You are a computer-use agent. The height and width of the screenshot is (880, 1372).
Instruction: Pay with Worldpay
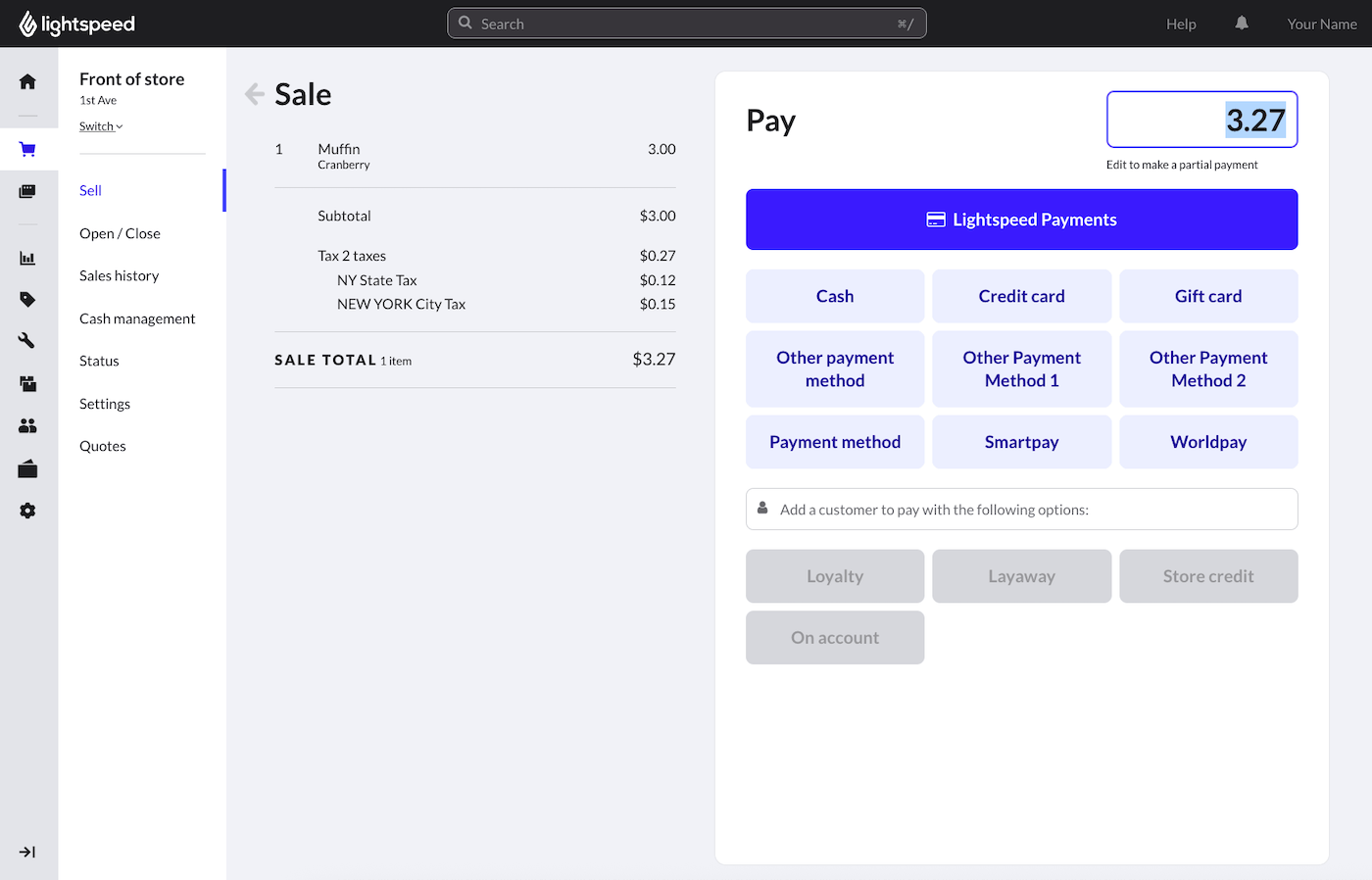[x=1208, y=442]
